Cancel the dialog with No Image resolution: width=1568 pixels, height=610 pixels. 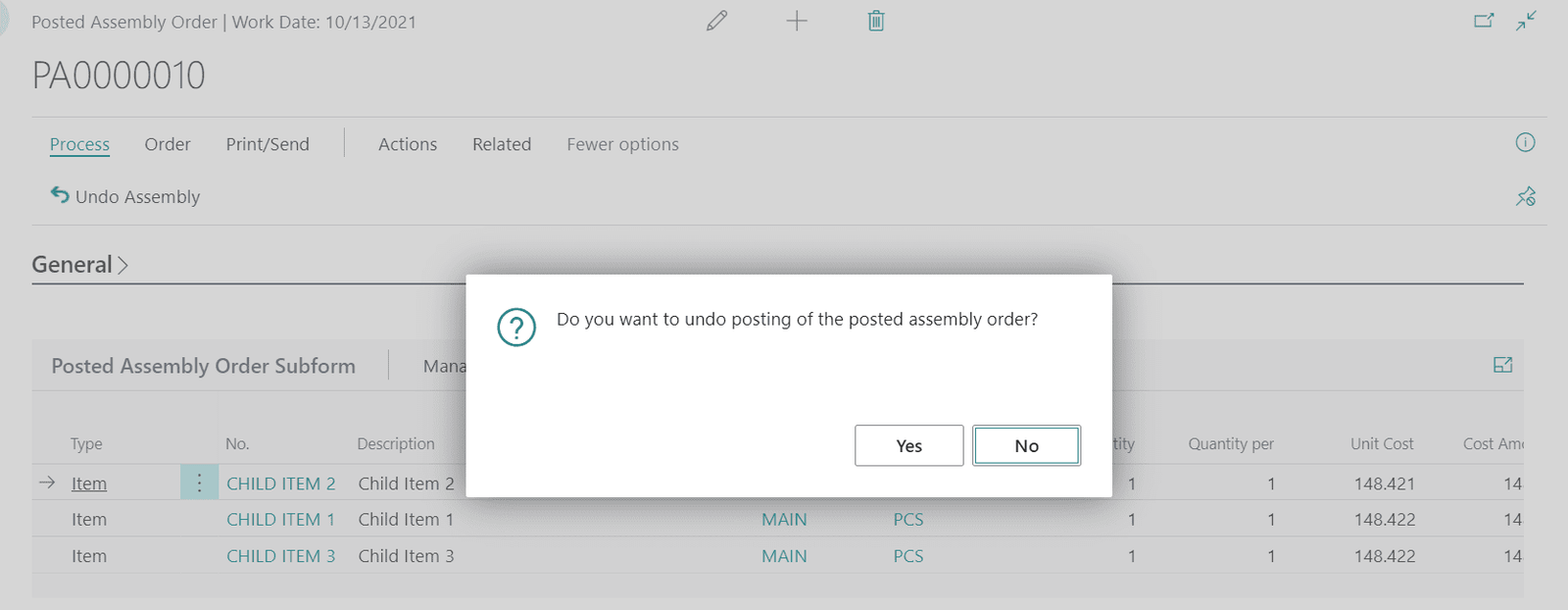click(x=1026, y=445)
